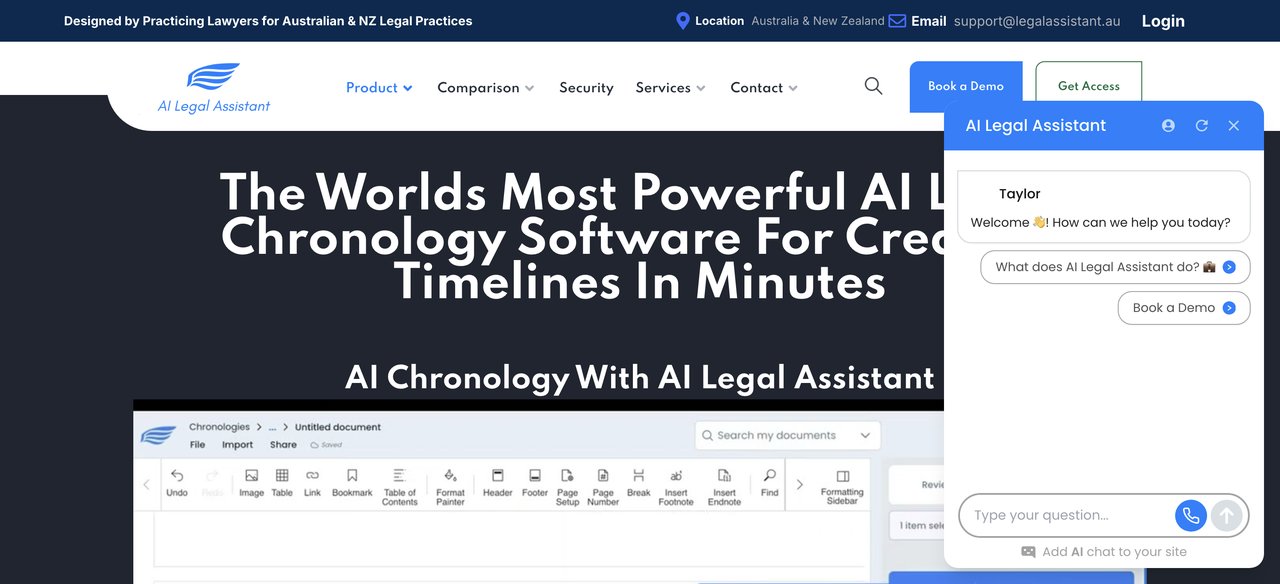Click the Chronologies breadcrumb

[x=219, y=427]
